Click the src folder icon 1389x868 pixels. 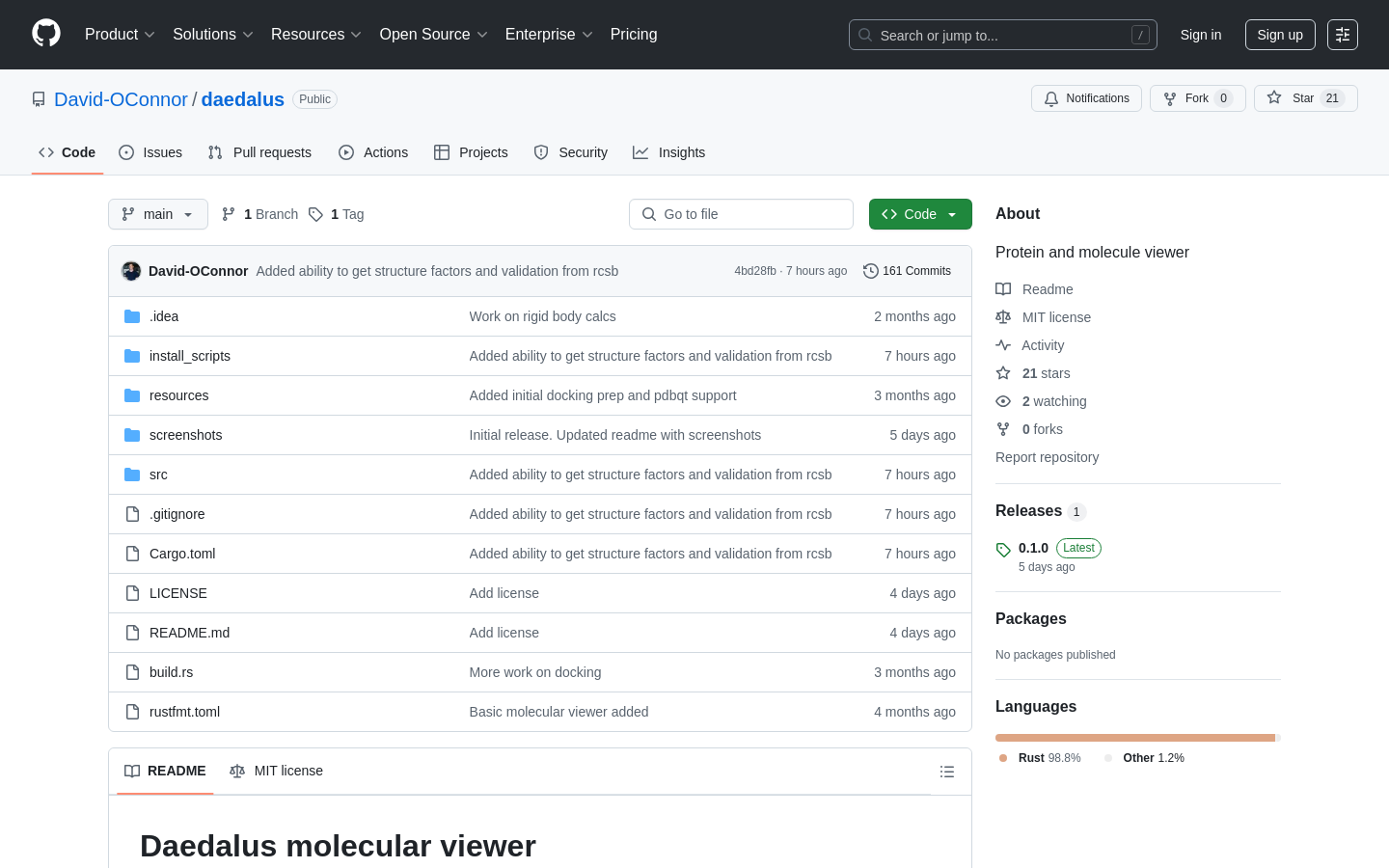coord(132,475)
